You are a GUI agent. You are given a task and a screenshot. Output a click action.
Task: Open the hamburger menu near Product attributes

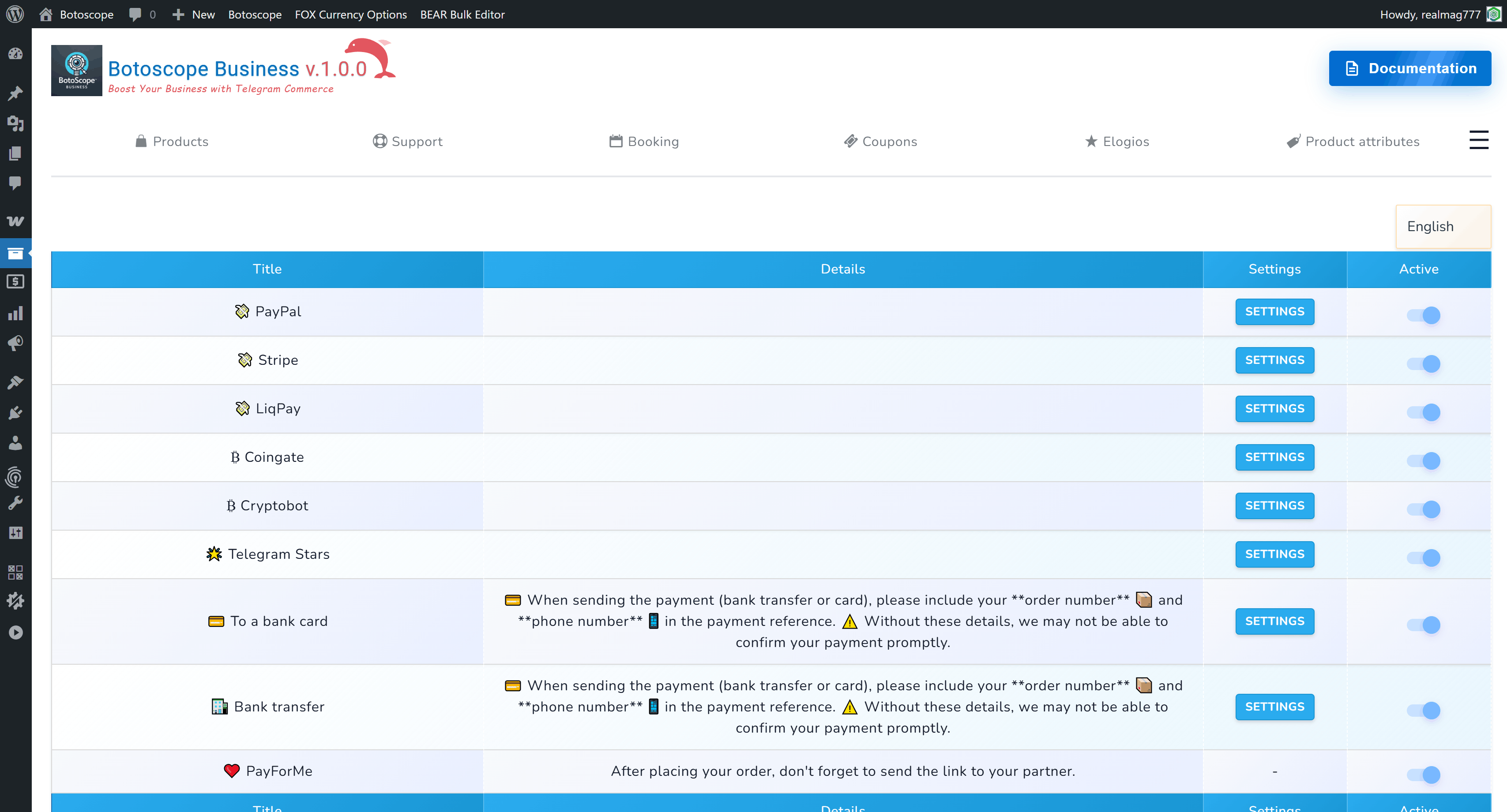point(1479,140)
